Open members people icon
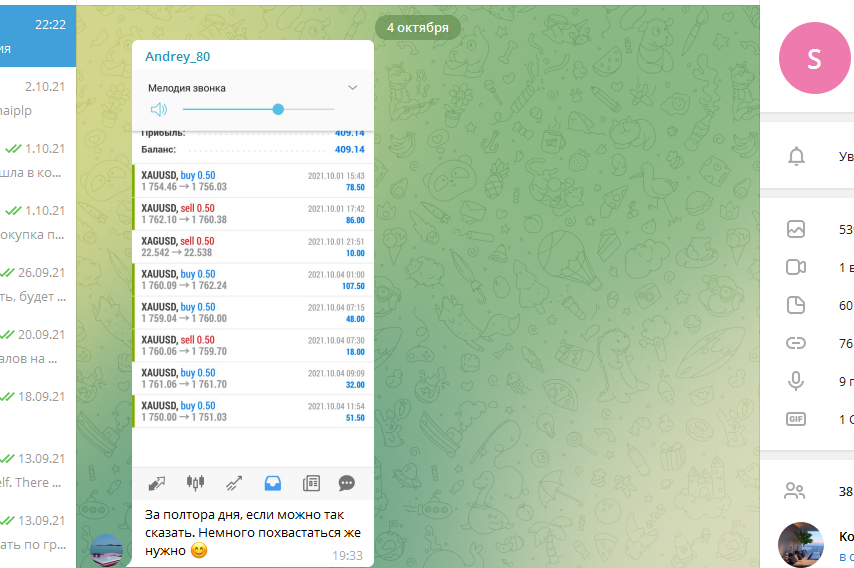 point(795,491)
